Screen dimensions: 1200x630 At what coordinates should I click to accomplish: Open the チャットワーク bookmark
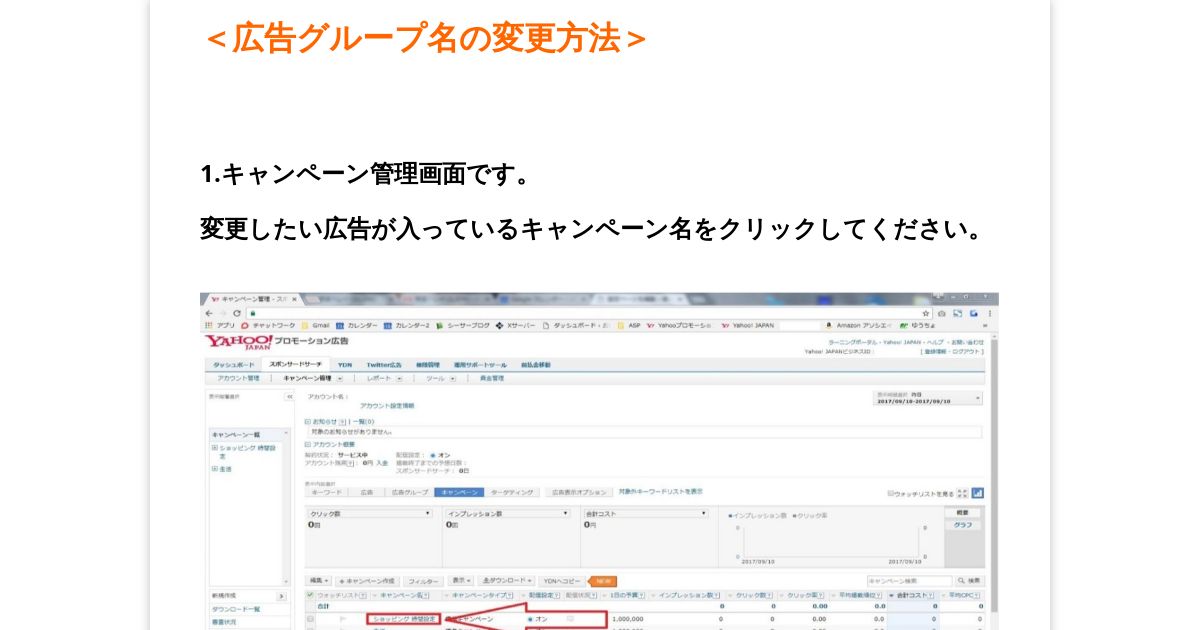(269, 325)
